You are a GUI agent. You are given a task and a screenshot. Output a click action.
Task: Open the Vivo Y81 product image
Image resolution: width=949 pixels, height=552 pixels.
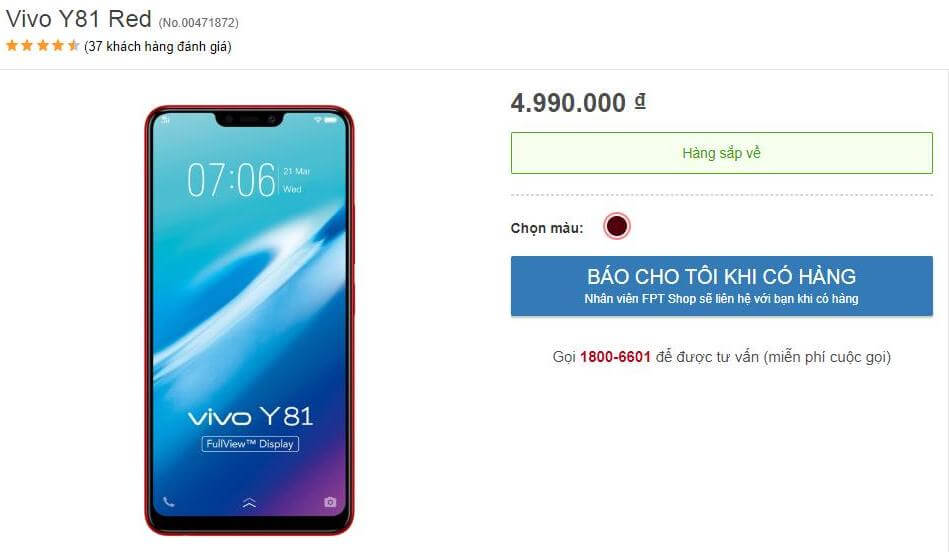pos(249,320)
